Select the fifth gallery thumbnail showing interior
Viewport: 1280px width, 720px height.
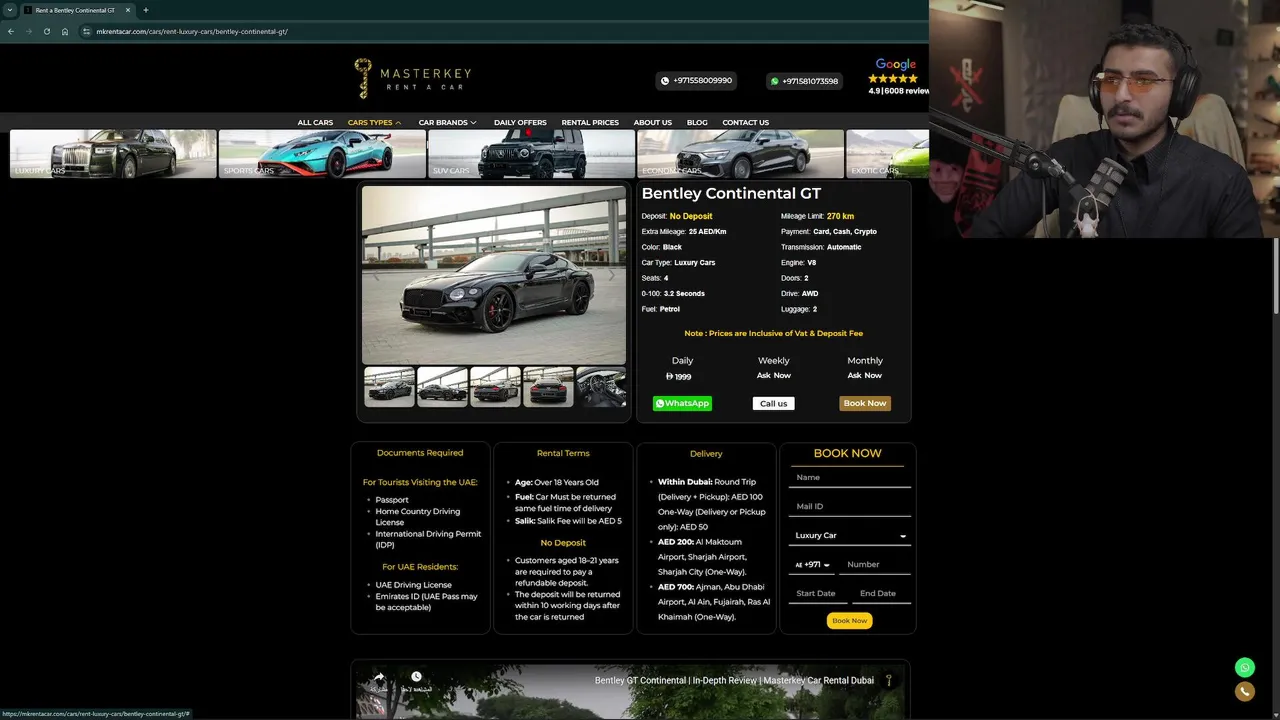tap(601, 387)
